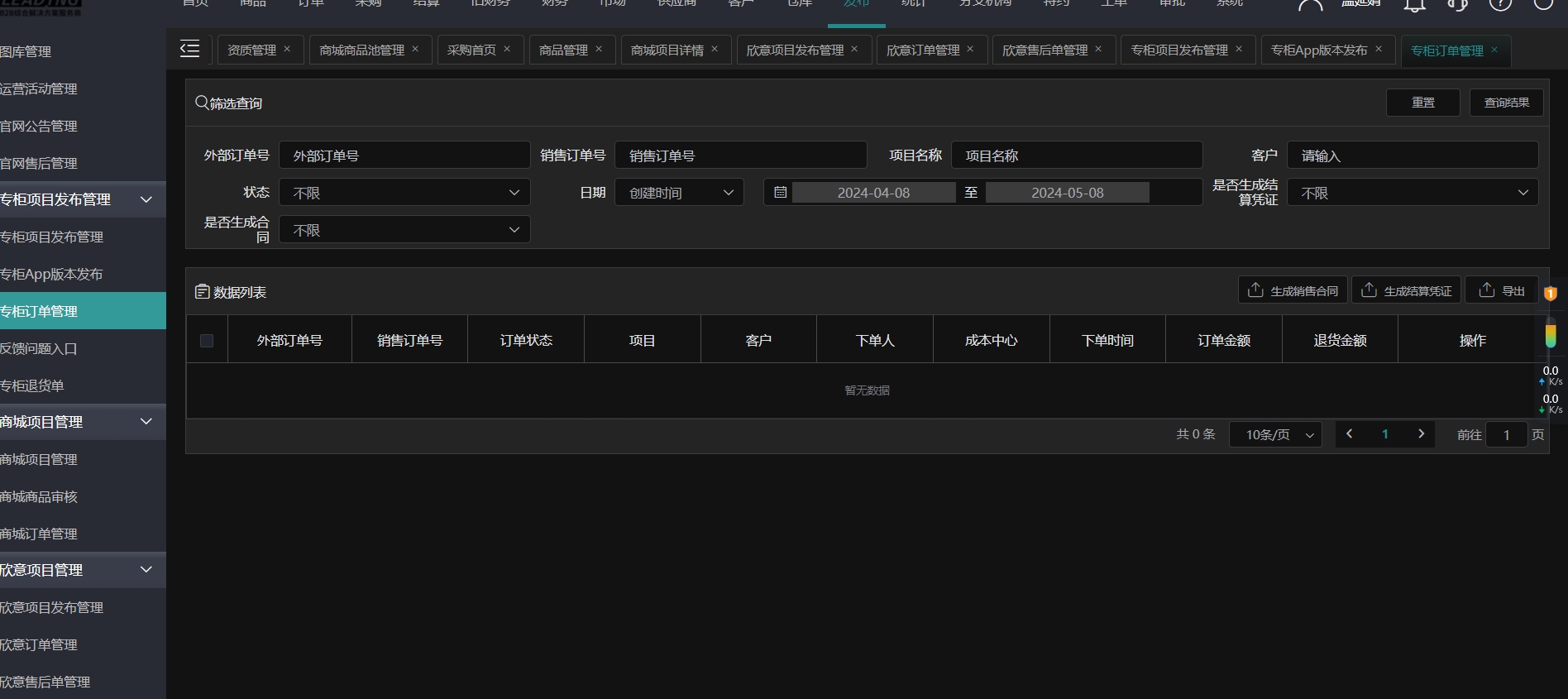The image size is (1568, 699).
Task: Select page number 1 in pagination
Action: [1385, 434]
